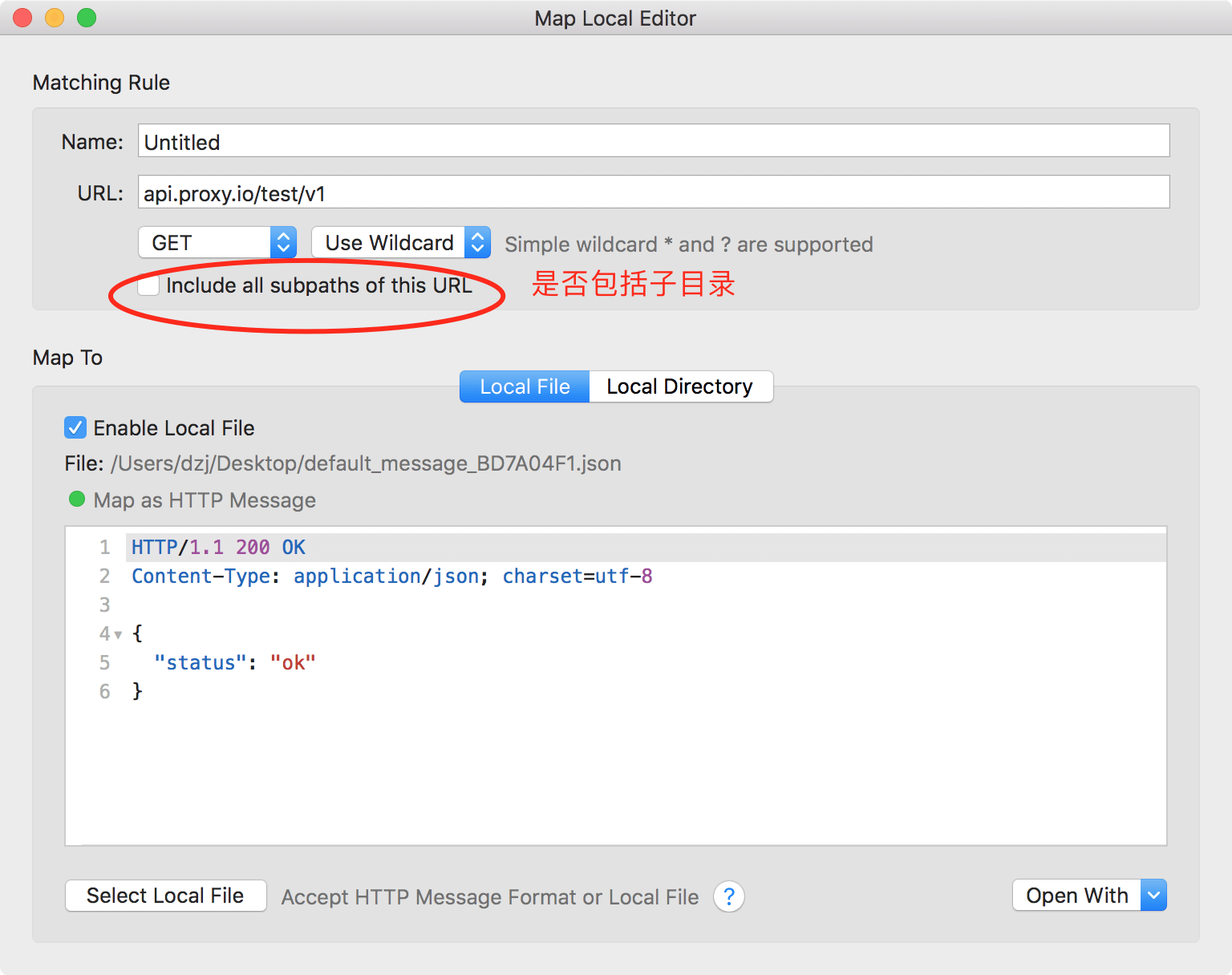Expand the Open With dropdown arrow

[1153, 895]
